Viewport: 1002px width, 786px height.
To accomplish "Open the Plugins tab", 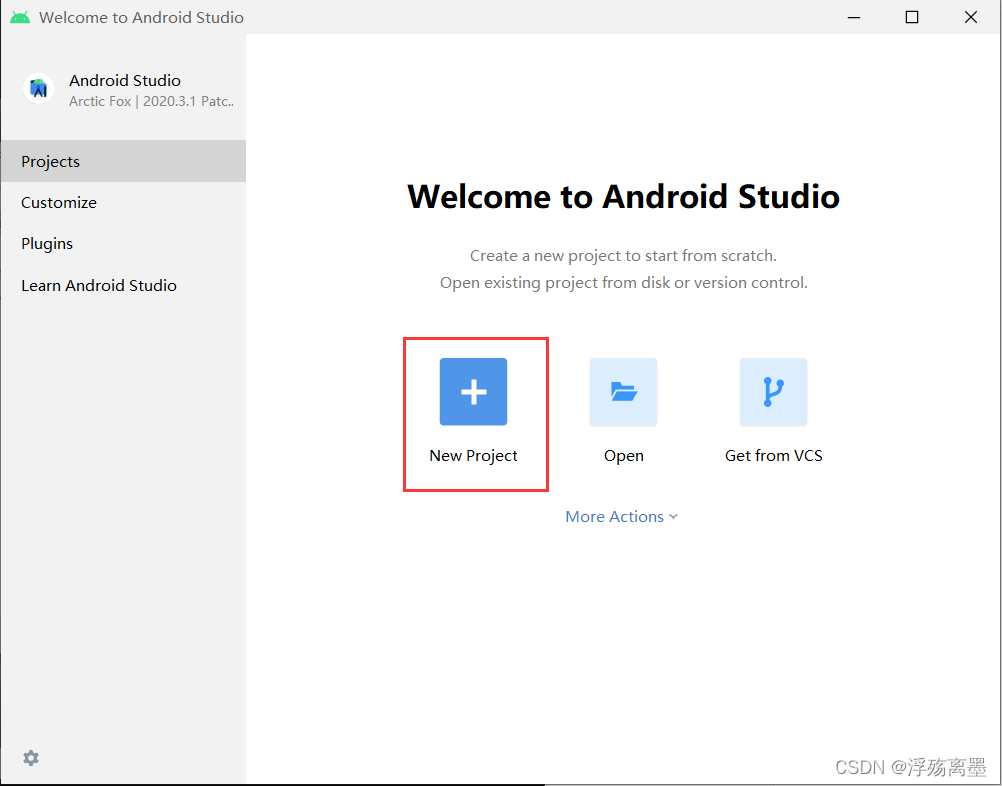I will 123,243.
